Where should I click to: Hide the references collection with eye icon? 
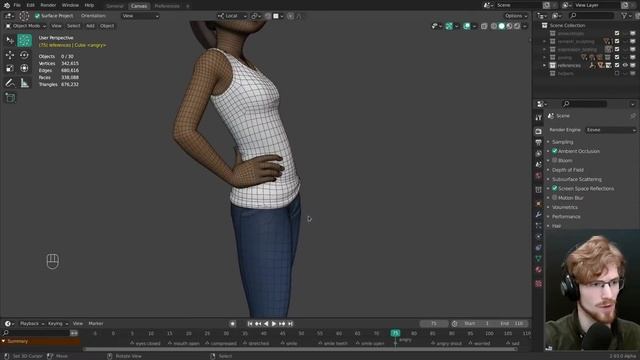coord(625,65)
